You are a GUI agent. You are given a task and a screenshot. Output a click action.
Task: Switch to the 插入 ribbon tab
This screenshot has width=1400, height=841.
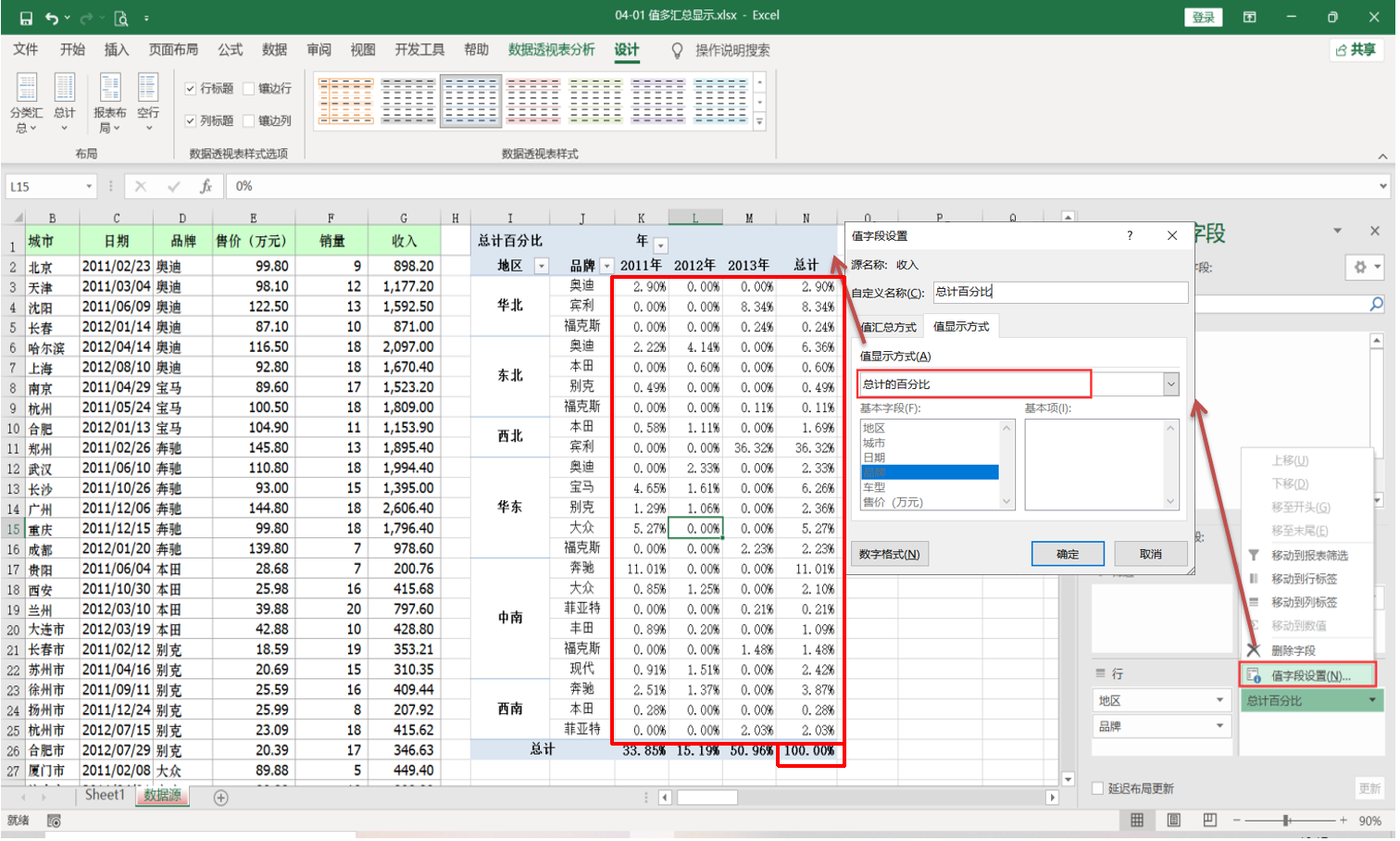(x=117, y=50)
